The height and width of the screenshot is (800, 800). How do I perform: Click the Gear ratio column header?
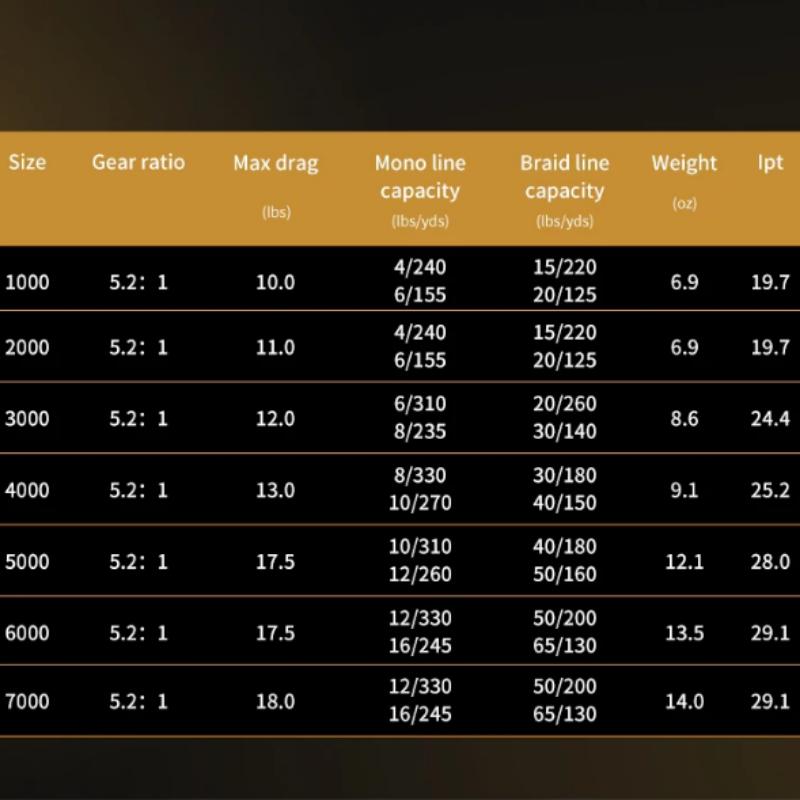138,162
